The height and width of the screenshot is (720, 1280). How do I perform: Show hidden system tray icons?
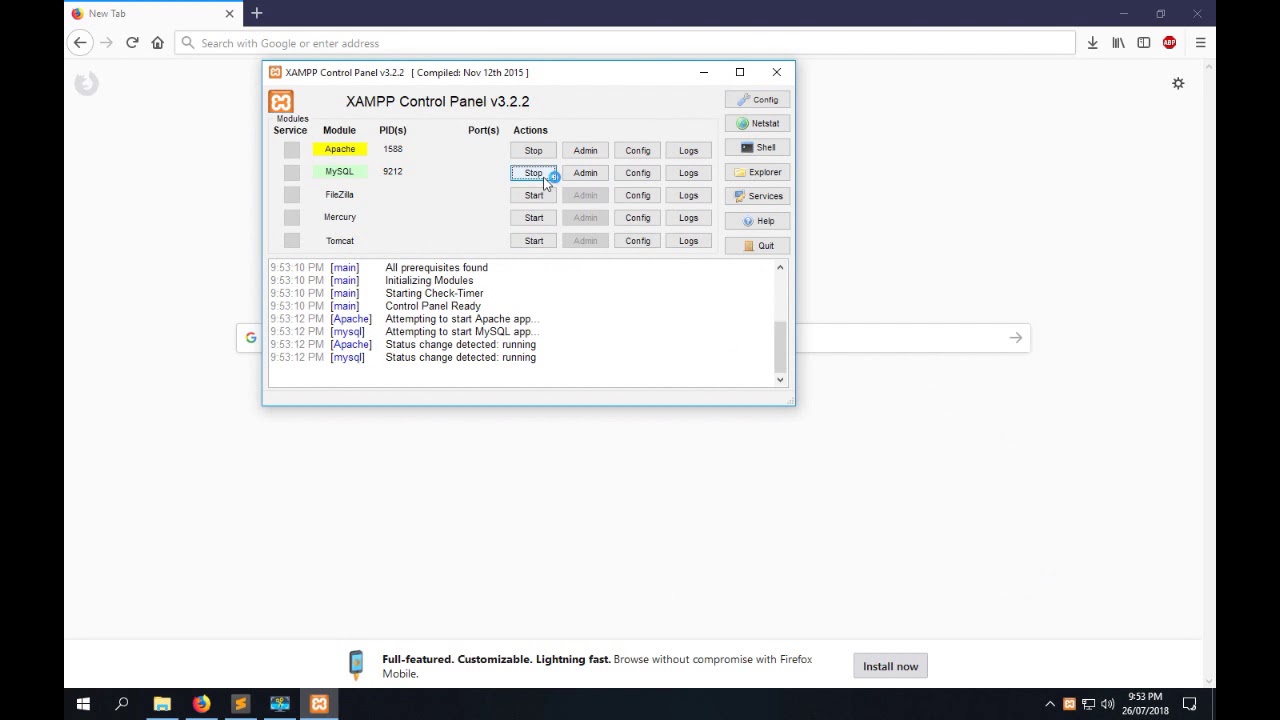point(1050,704)
